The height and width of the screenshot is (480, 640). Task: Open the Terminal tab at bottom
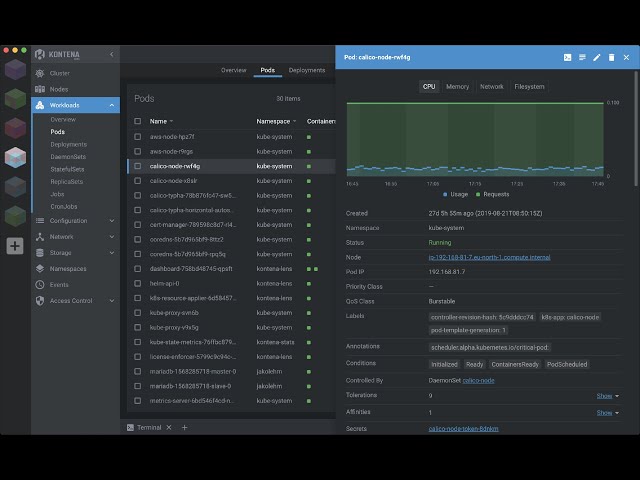[x=149, y=427]
